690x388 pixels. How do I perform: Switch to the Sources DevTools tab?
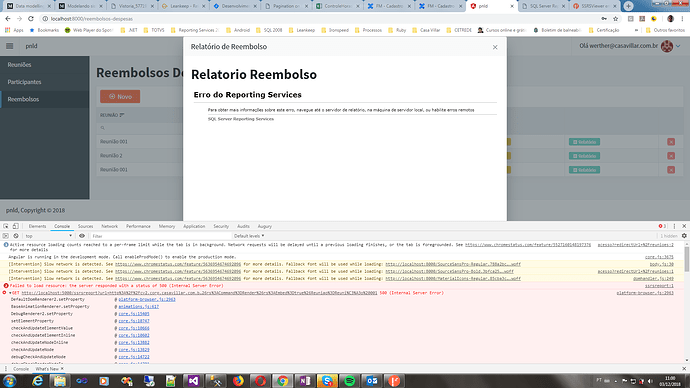(85, 226)
